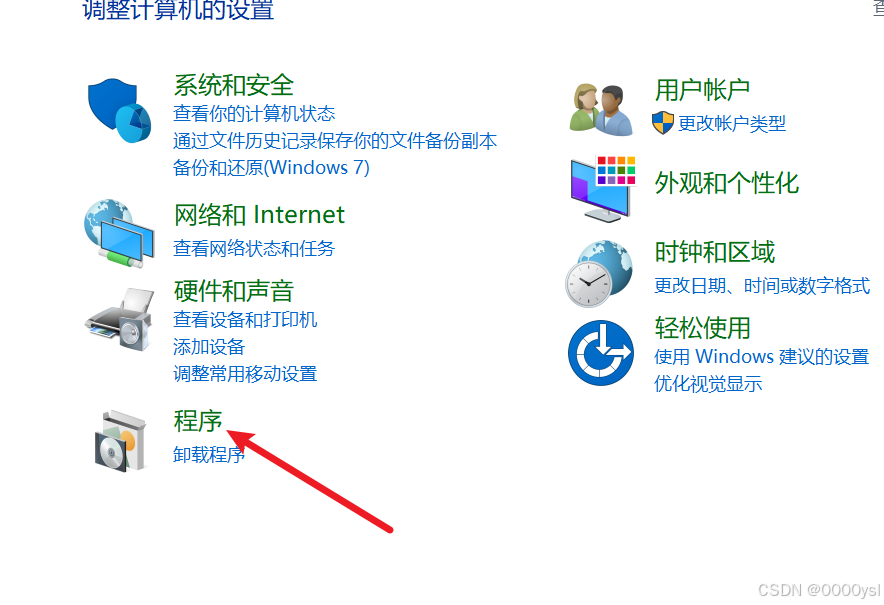The image size is (884, 605).
Task: Click the System and Security shield icon
Action: coord(120,111)
